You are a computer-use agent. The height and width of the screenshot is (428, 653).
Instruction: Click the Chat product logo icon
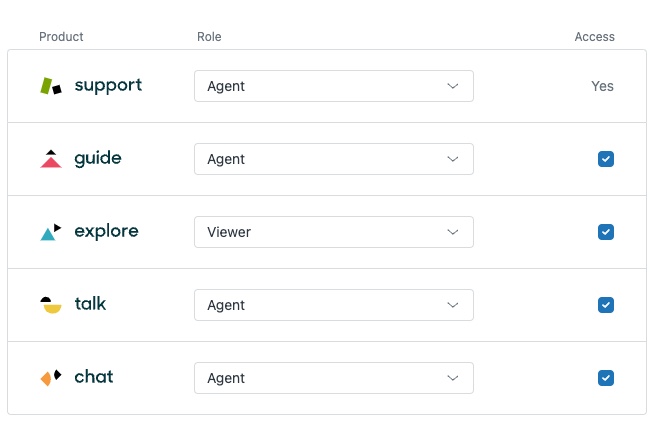pos(51,378)
